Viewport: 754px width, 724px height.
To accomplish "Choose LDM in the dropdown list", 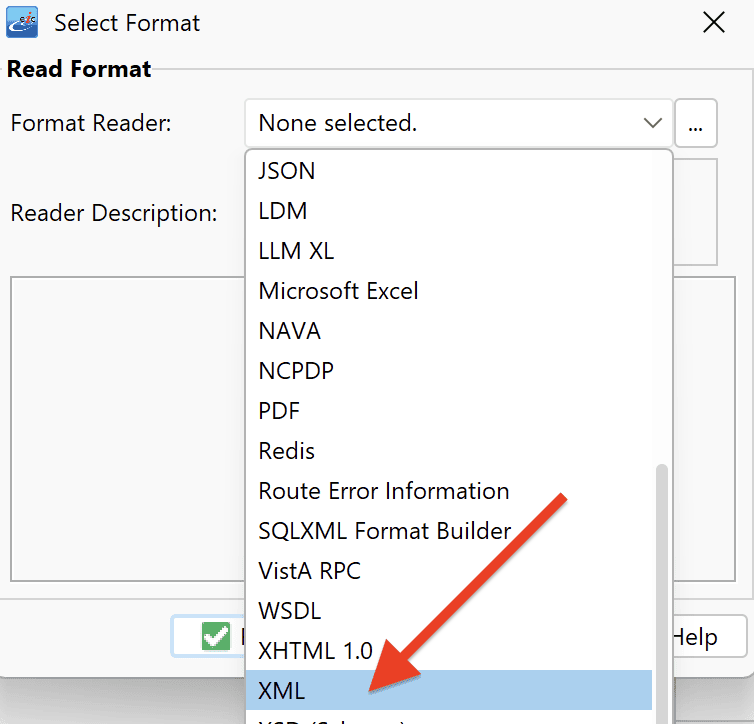I will [449, 211].
